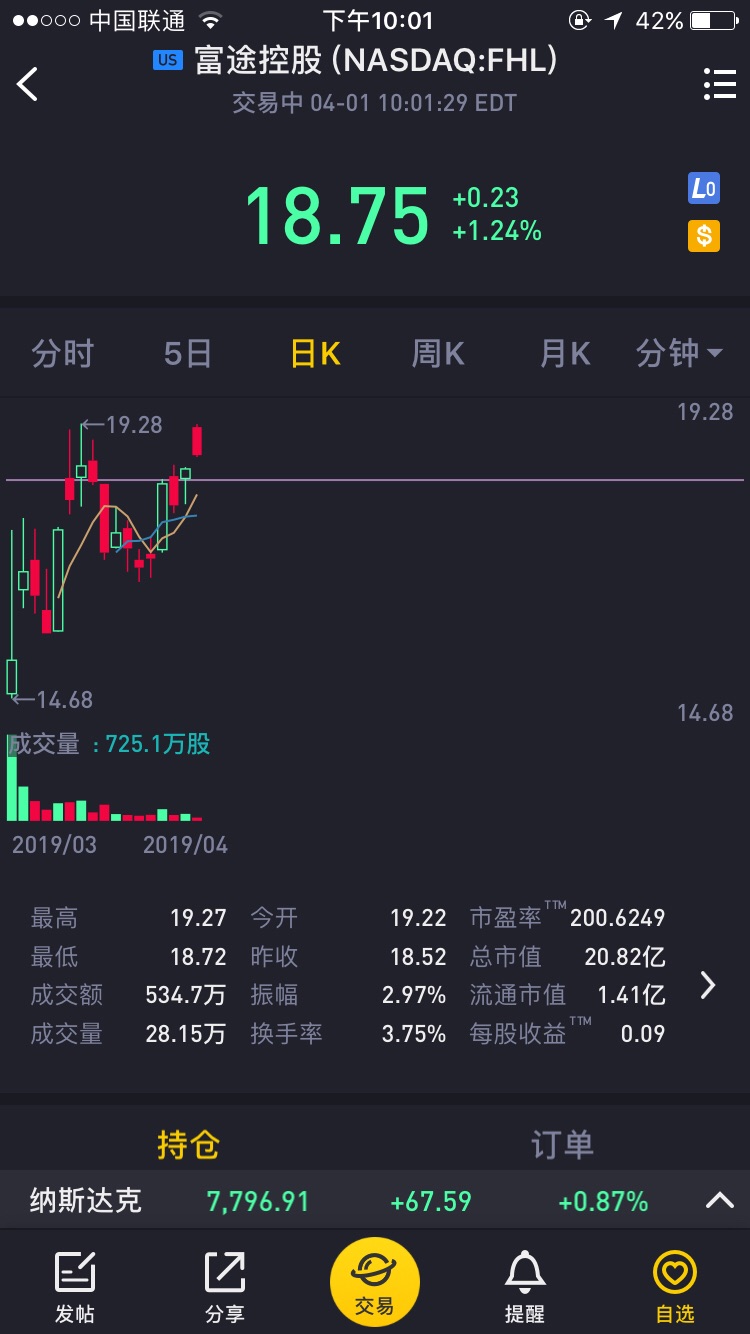750x1334 pixels.
Task: Tap the orange dollar sign badge
Action: tap(703, 236)
